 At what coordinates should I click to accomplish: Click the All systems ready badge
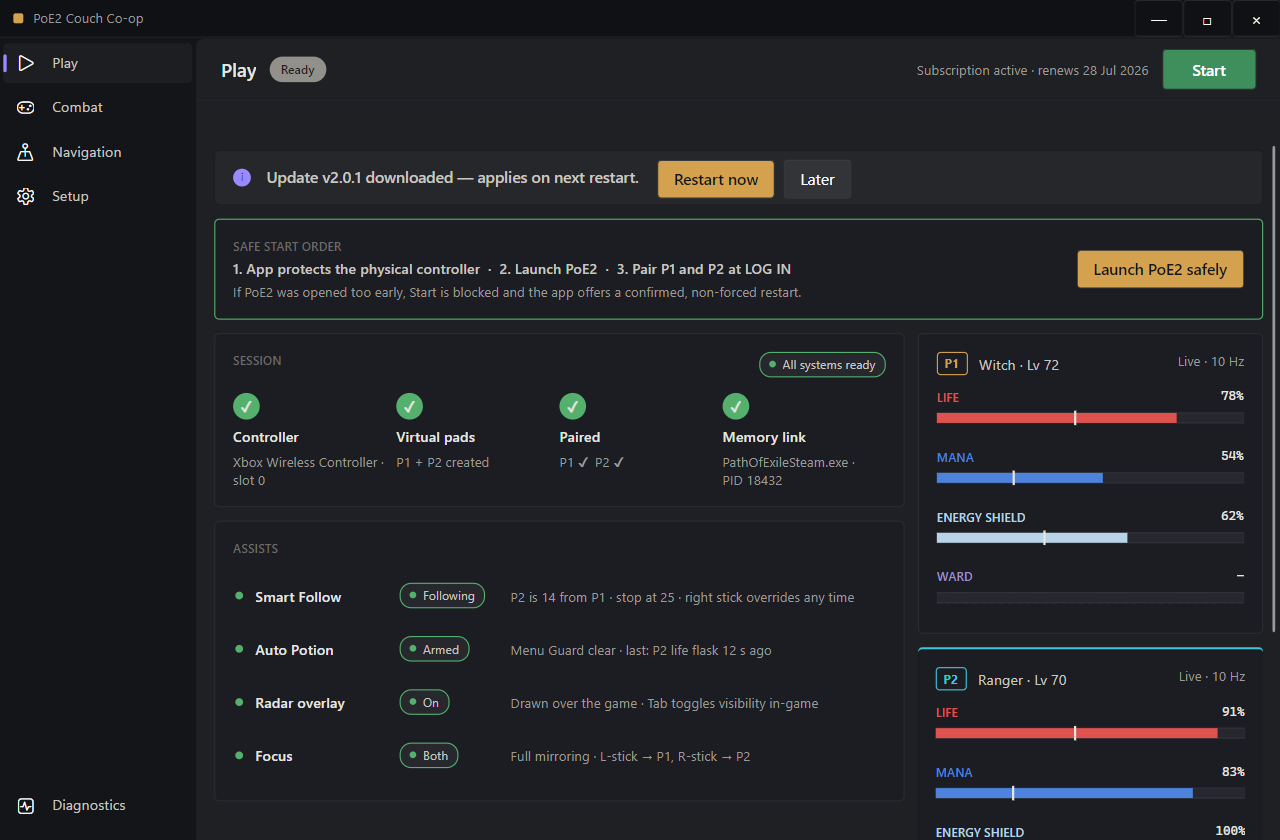pos(822,365)
